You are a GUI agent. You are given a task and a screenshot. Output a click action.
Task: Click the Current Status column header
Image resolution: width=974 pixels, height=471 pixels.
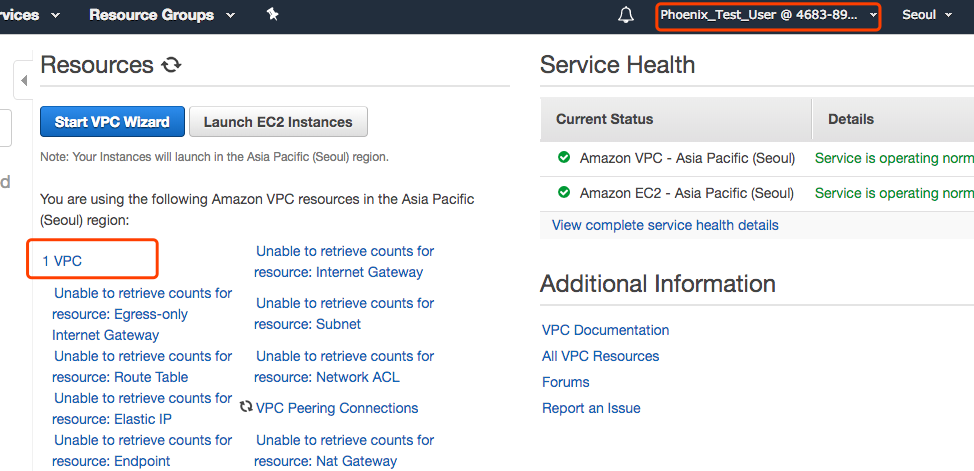click(605, 119)
